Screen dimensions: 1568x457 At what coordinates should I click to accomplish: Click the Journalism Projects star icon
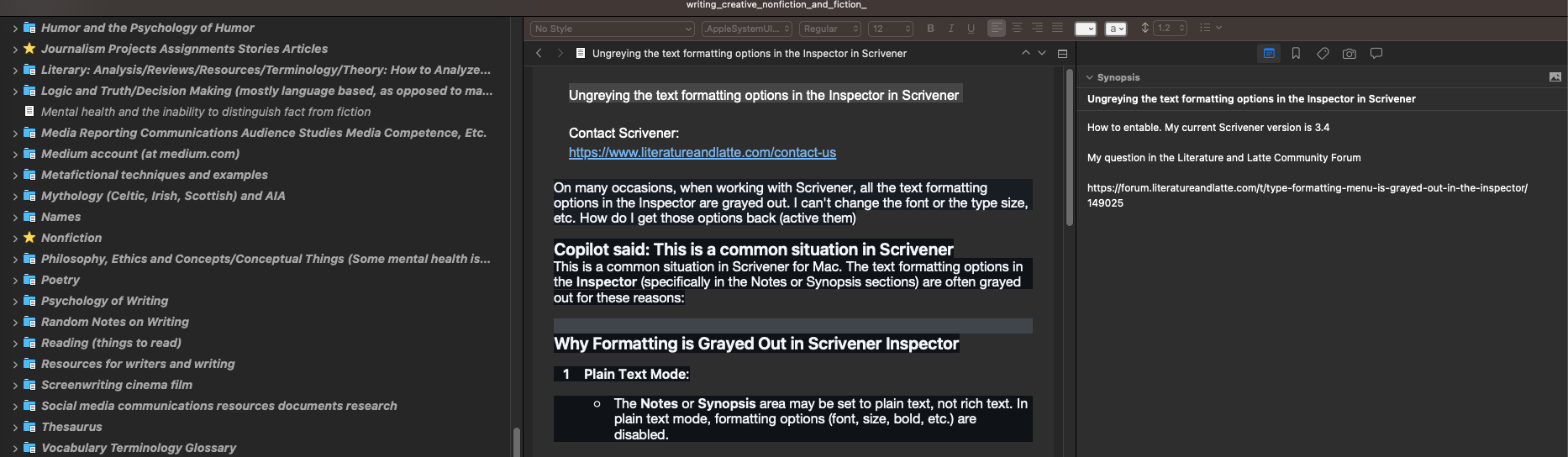click(29, 49)
